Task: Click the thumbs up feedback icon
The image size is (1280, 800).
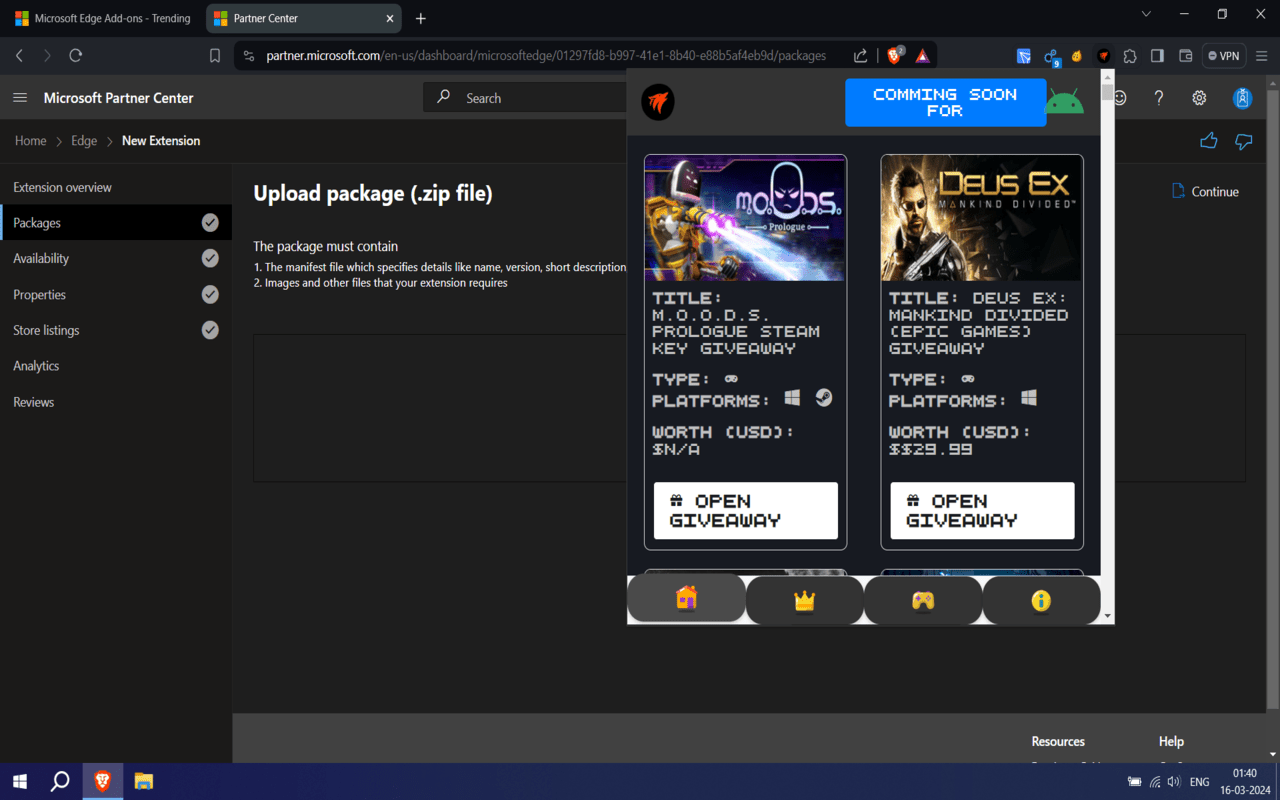Action: point(1209,141)
